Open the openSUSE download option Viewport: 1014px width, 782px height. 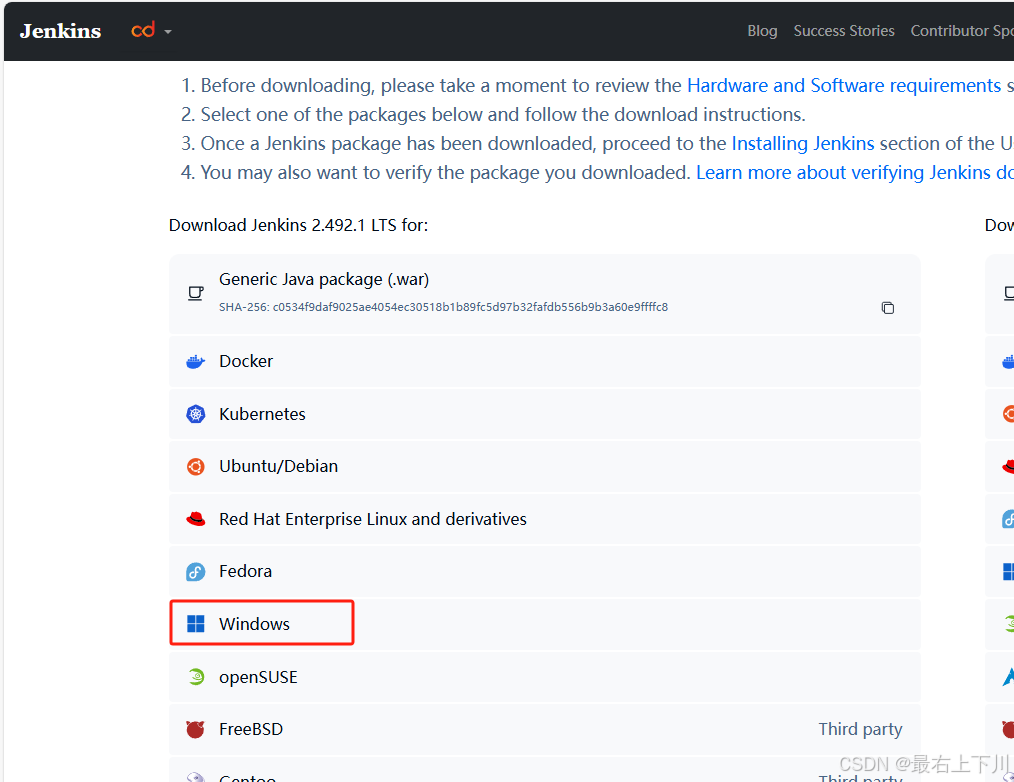[545, 677]
